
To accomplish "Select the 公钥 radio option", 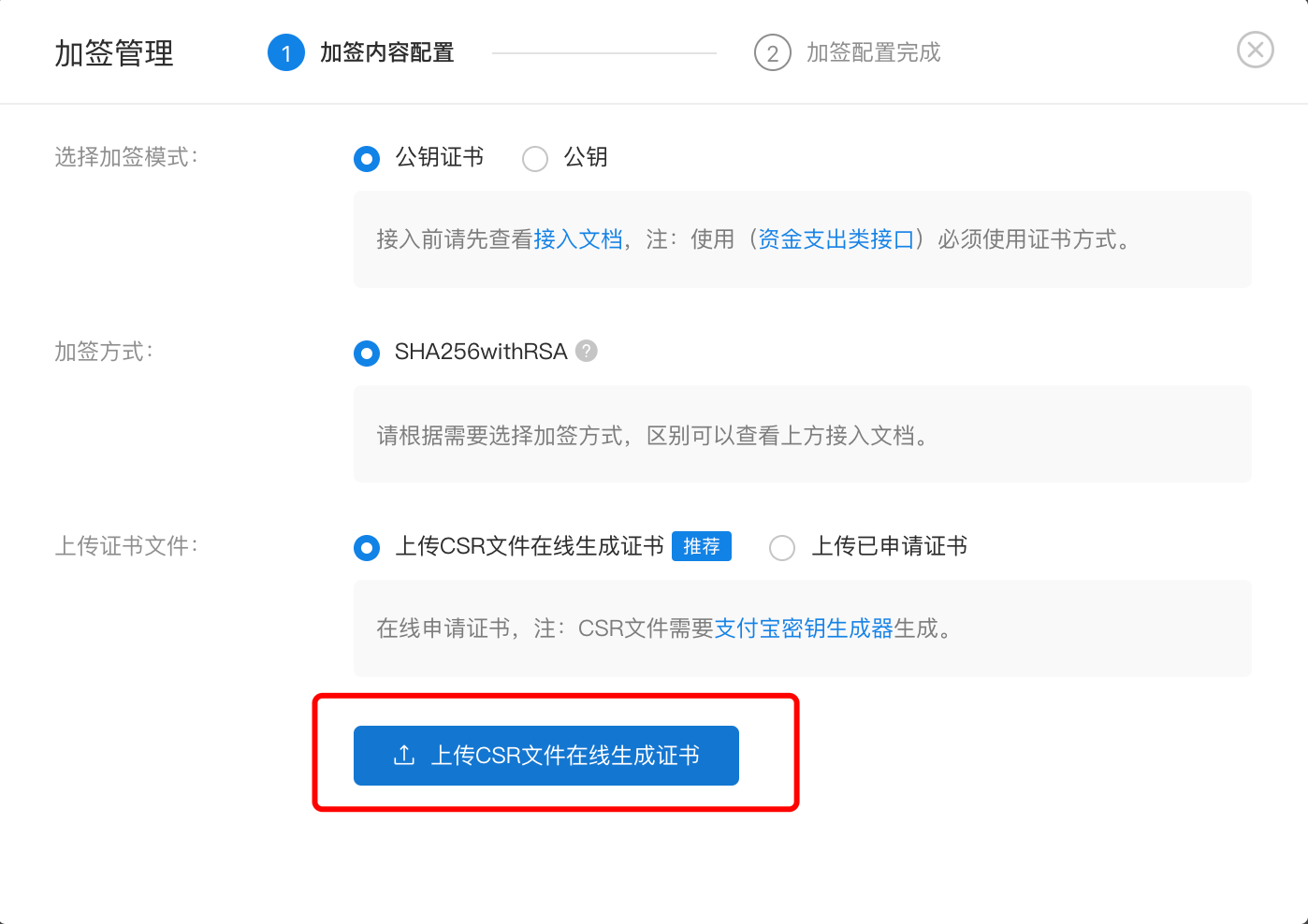I will click(x=535, y=159).
